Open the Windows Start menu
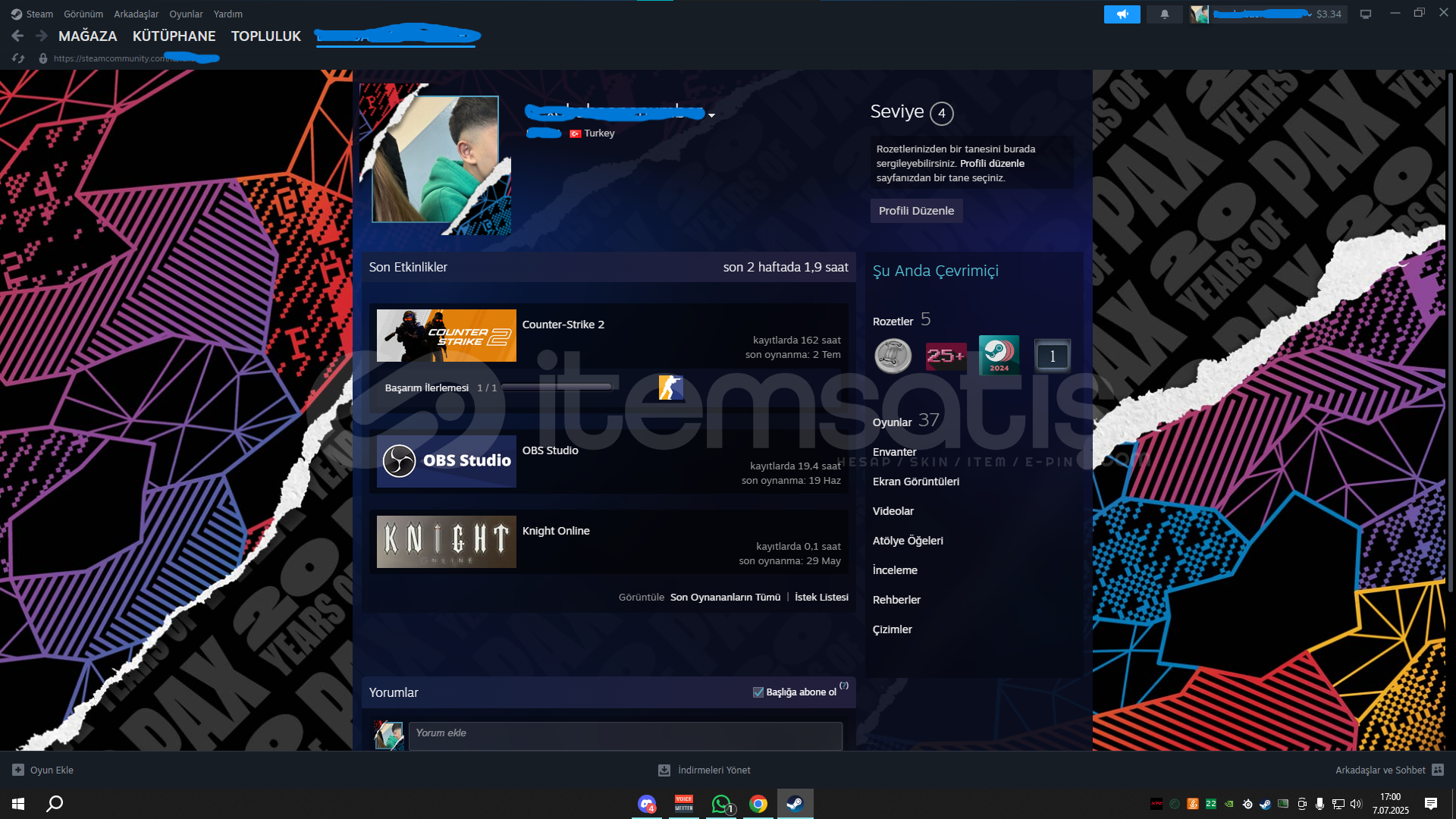 [x=18, y=804]
